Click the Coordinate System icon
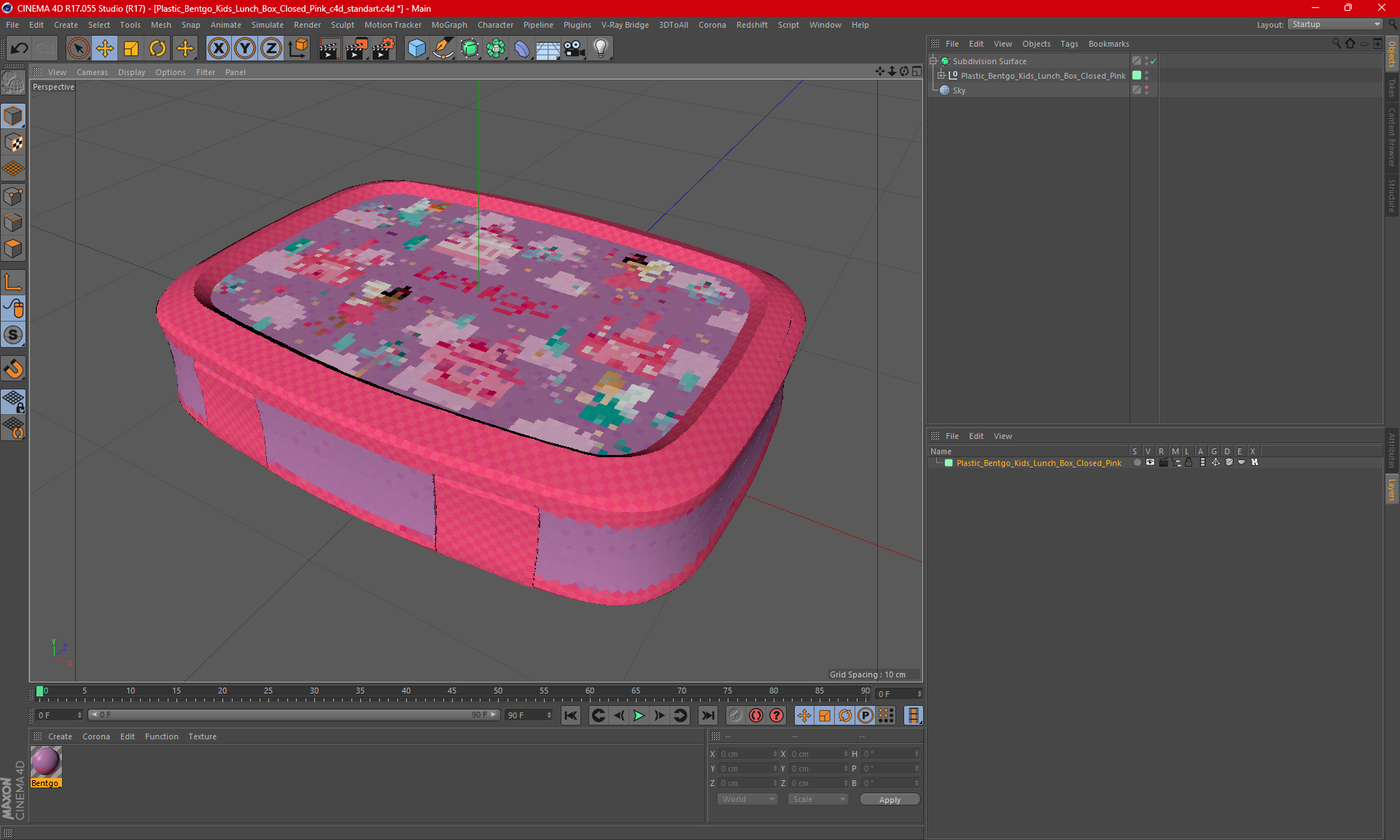This screenshot has height=840, width=1400. [297, 48]
